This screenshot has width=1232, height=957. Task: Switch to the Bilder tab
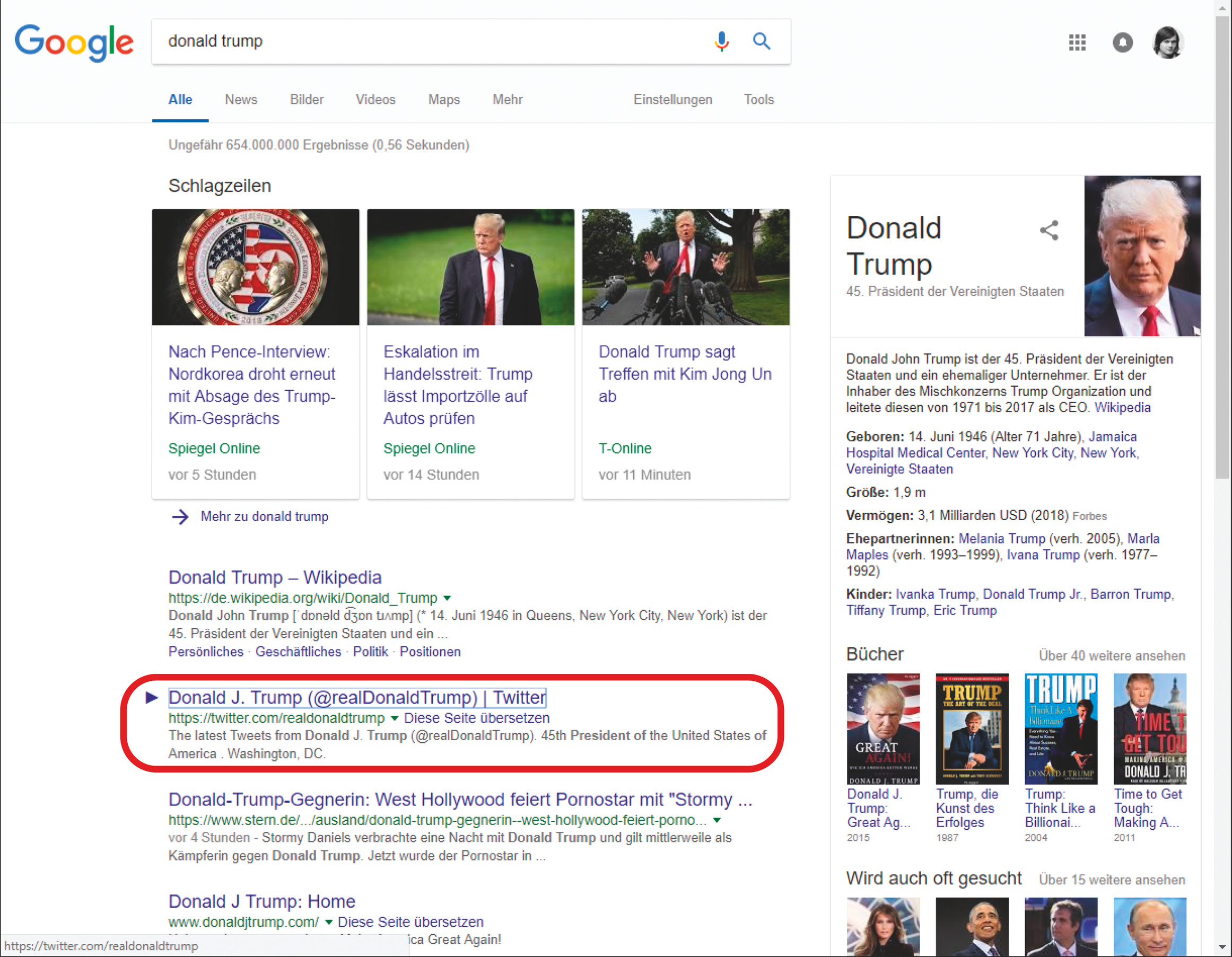coord(307,100)
